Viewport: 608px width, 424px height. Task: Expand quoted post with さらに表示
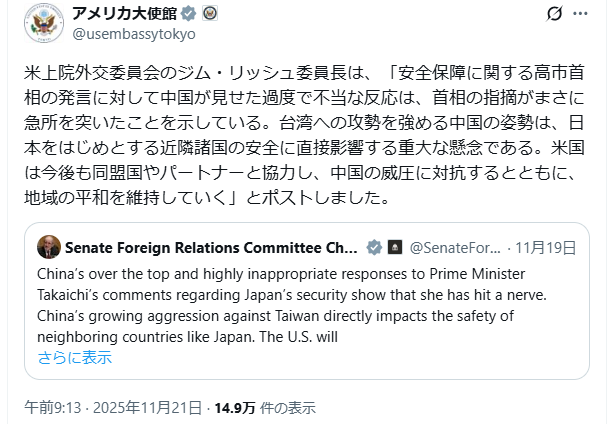(75, 357)
